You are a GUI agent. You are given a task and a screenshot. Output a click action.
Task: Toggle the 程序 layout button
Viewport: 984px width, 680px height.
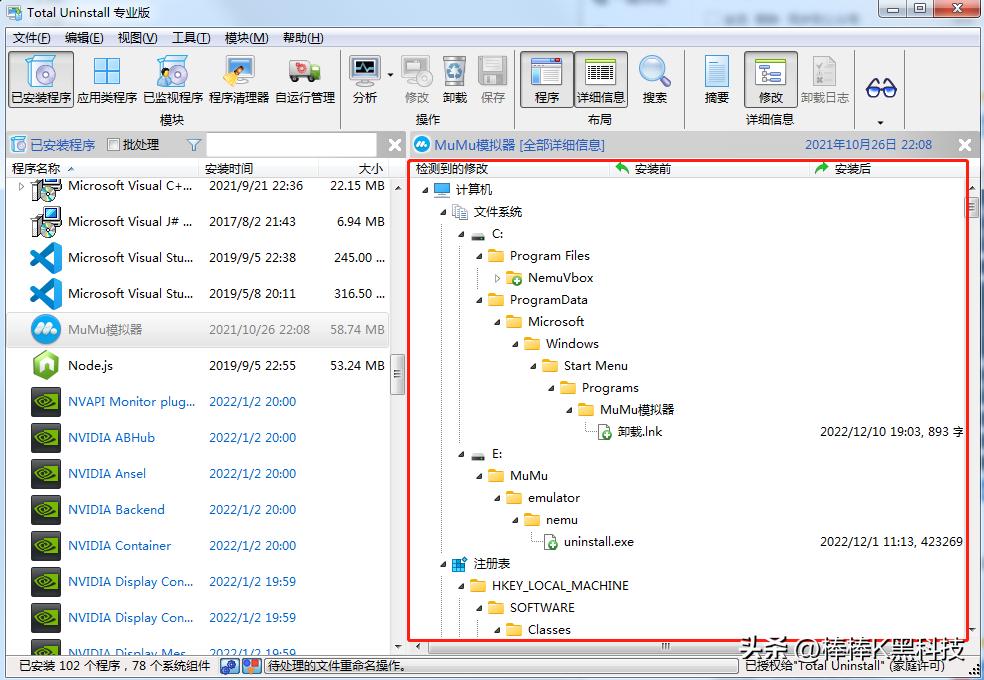pyautogui.click(x=546, y=79)
